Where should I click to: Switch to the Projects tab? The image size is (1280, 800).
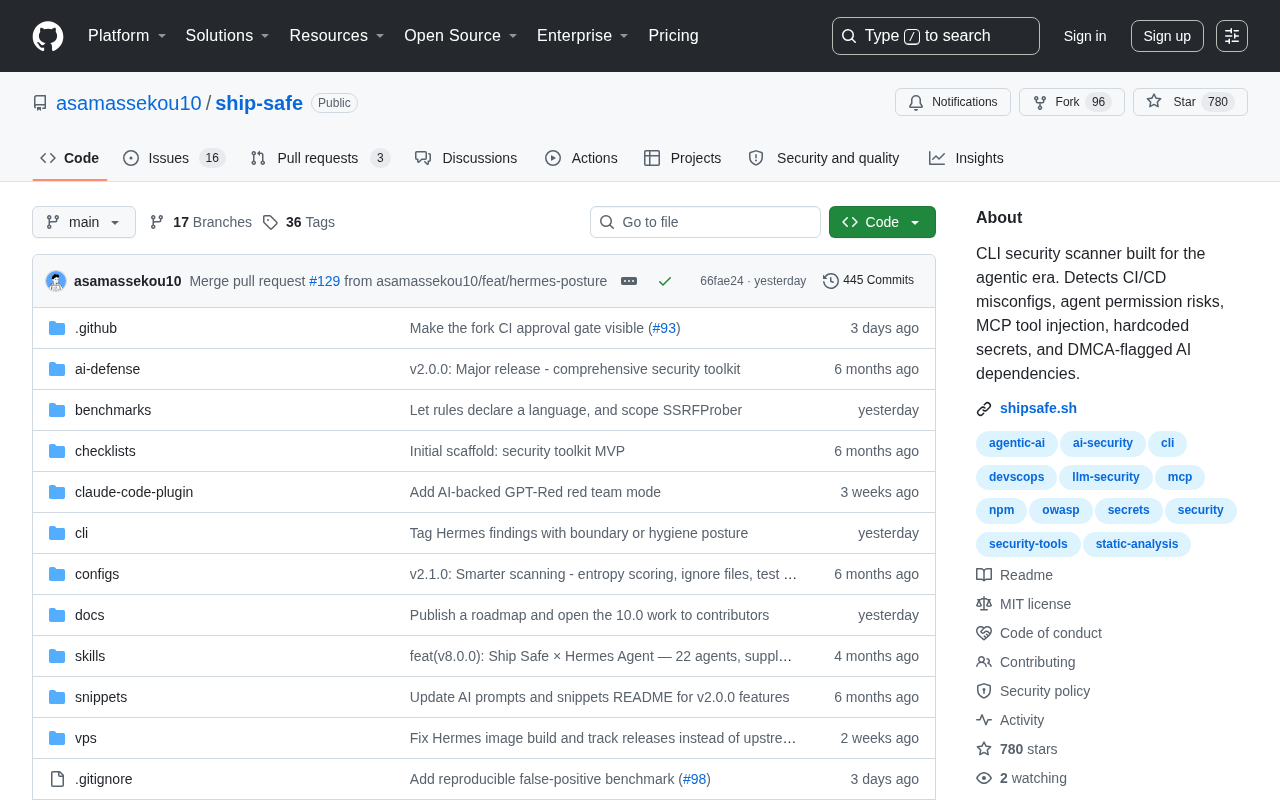tap(682, 158)
